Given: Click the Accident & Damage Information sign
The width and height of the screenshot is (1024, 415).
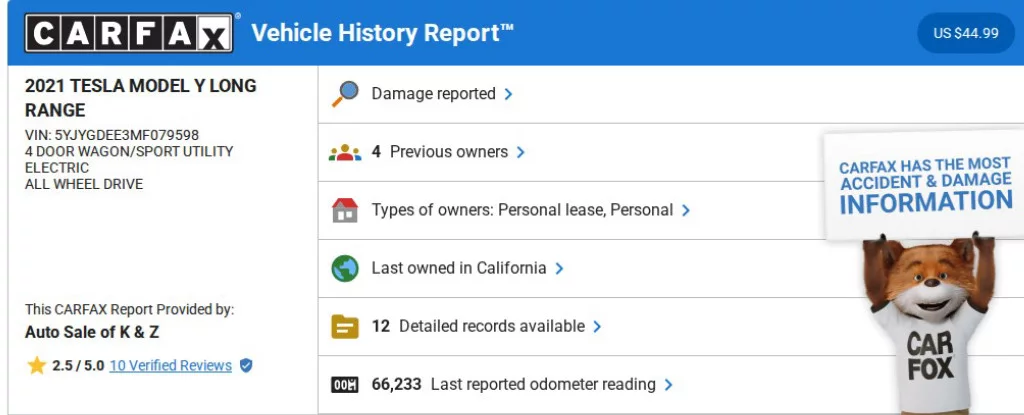Looking at the screenshot, I should point(924,184).
